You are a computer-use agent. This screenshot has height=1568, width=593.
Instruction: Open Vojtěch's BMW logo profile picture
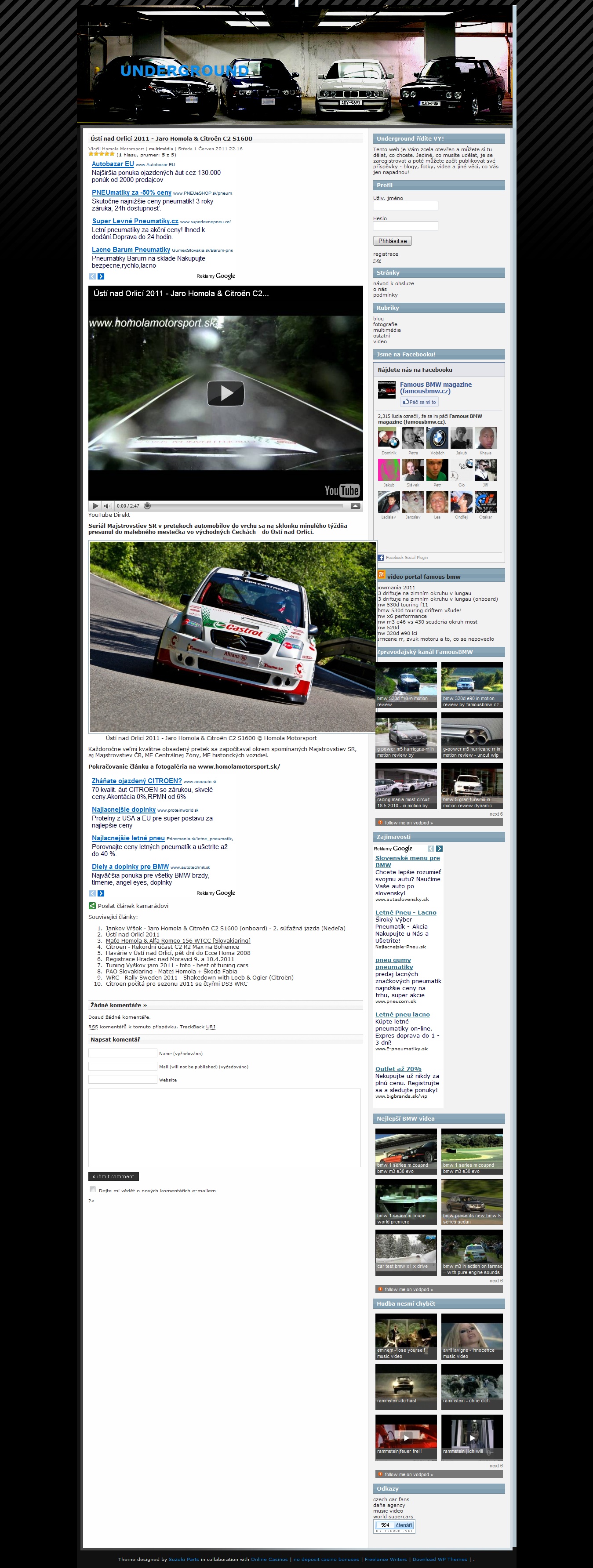437,438
